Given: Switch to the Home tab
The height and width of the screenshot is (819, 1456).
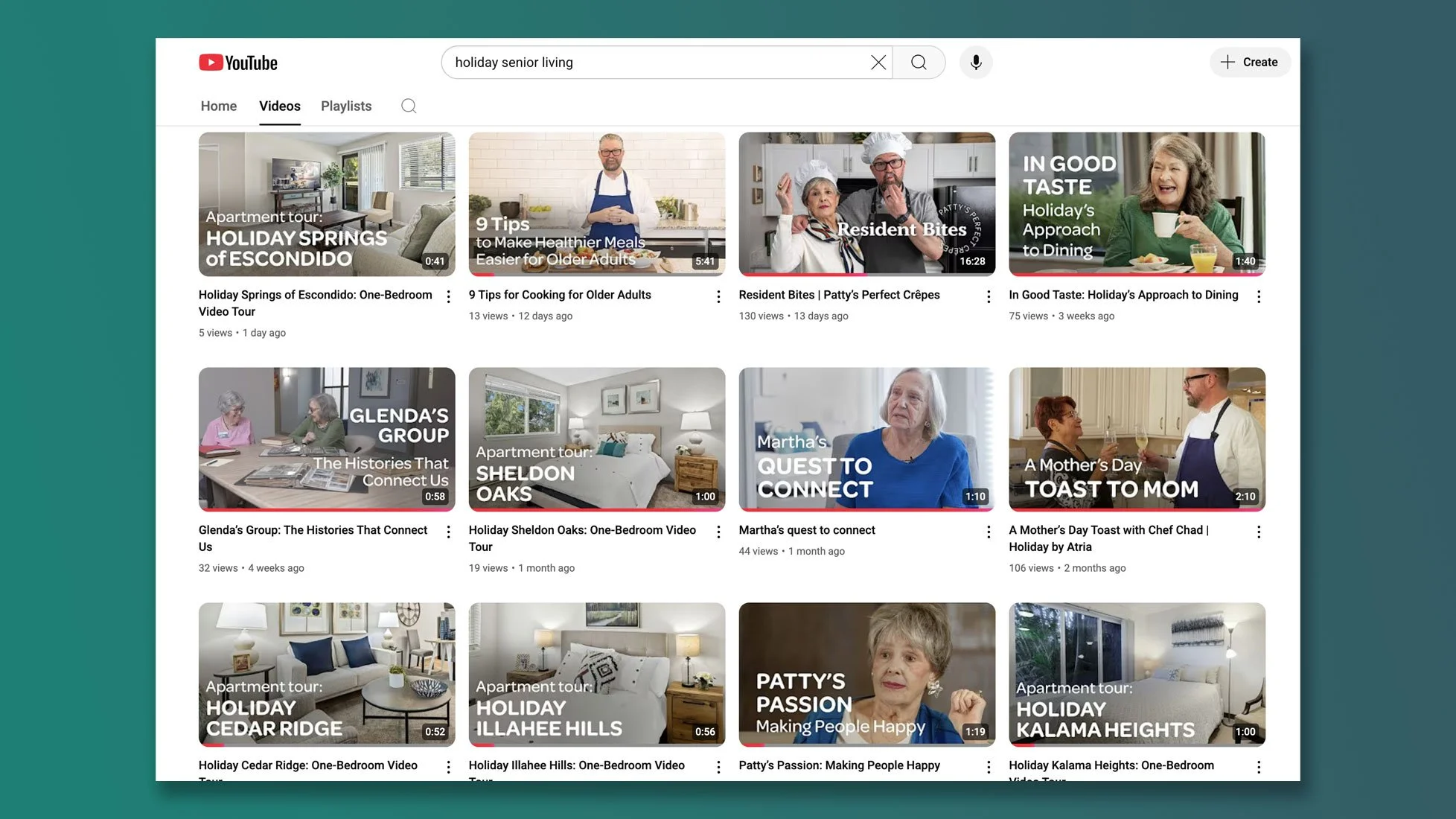Looking at the screenshot, I should pyautogui.click(x=218, y=106).
